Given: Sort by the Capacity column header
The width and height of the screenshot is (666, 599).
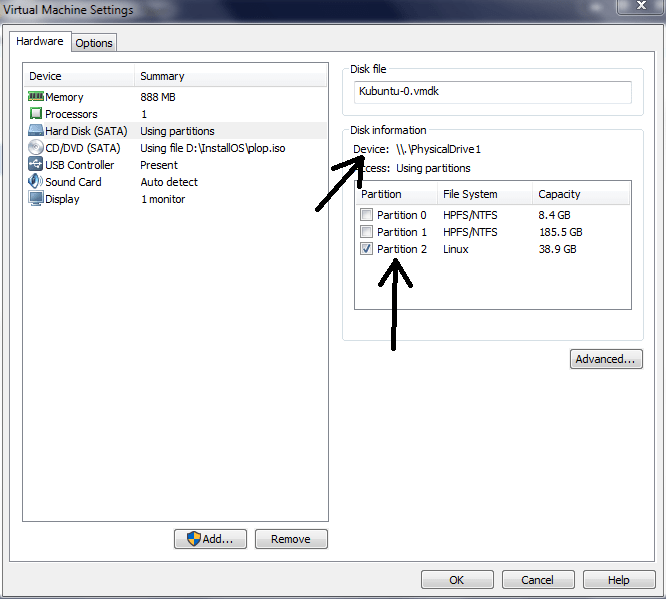Looking at the screenshot, I should tap(580, 194).
